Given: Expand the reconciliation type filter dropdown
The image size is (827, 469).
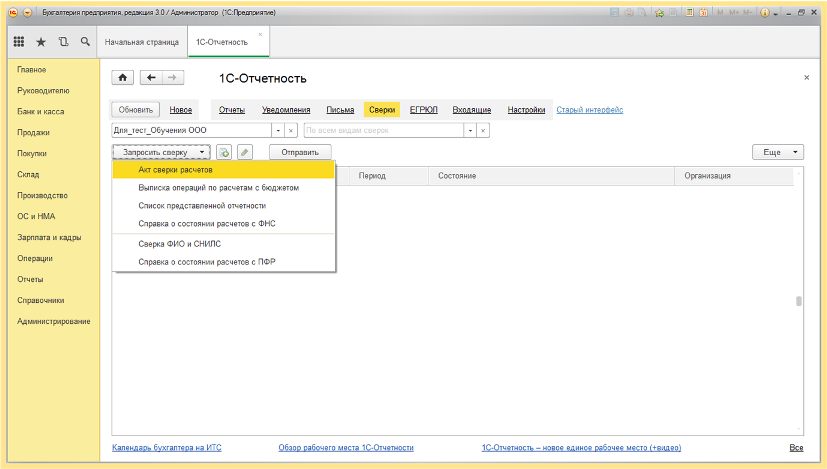Looking at the screenshot, I should [x=469, y=130].
